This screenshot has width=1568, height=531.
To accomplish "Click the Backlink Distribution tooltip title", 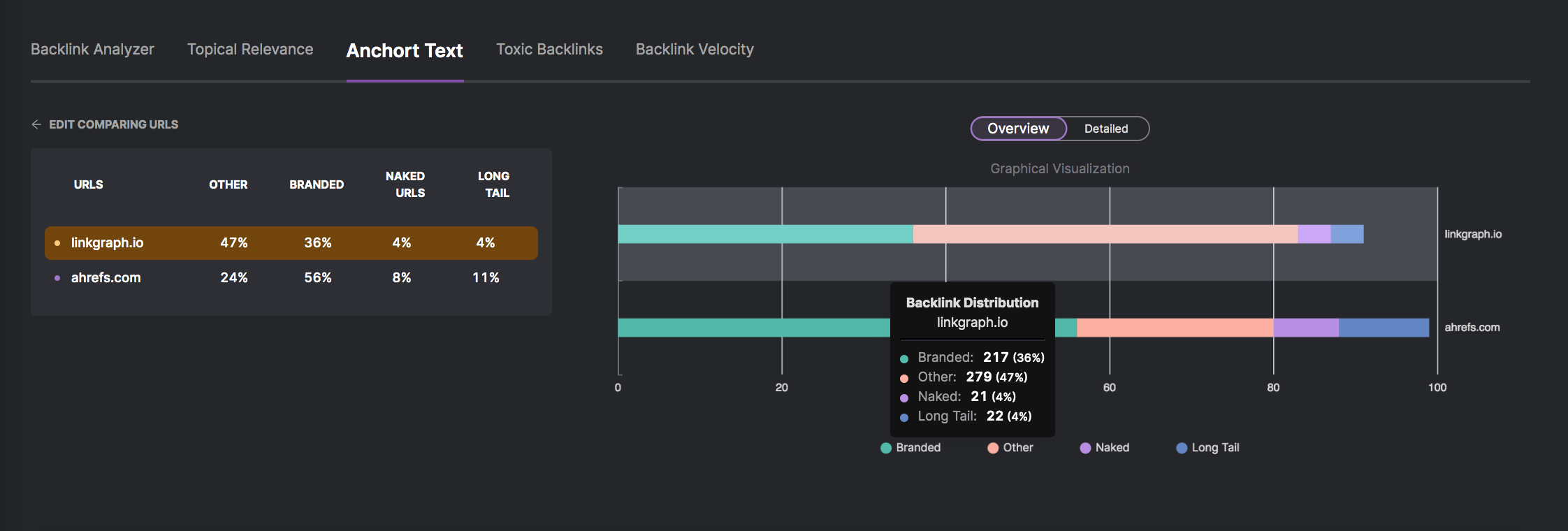I will [972, 303].
